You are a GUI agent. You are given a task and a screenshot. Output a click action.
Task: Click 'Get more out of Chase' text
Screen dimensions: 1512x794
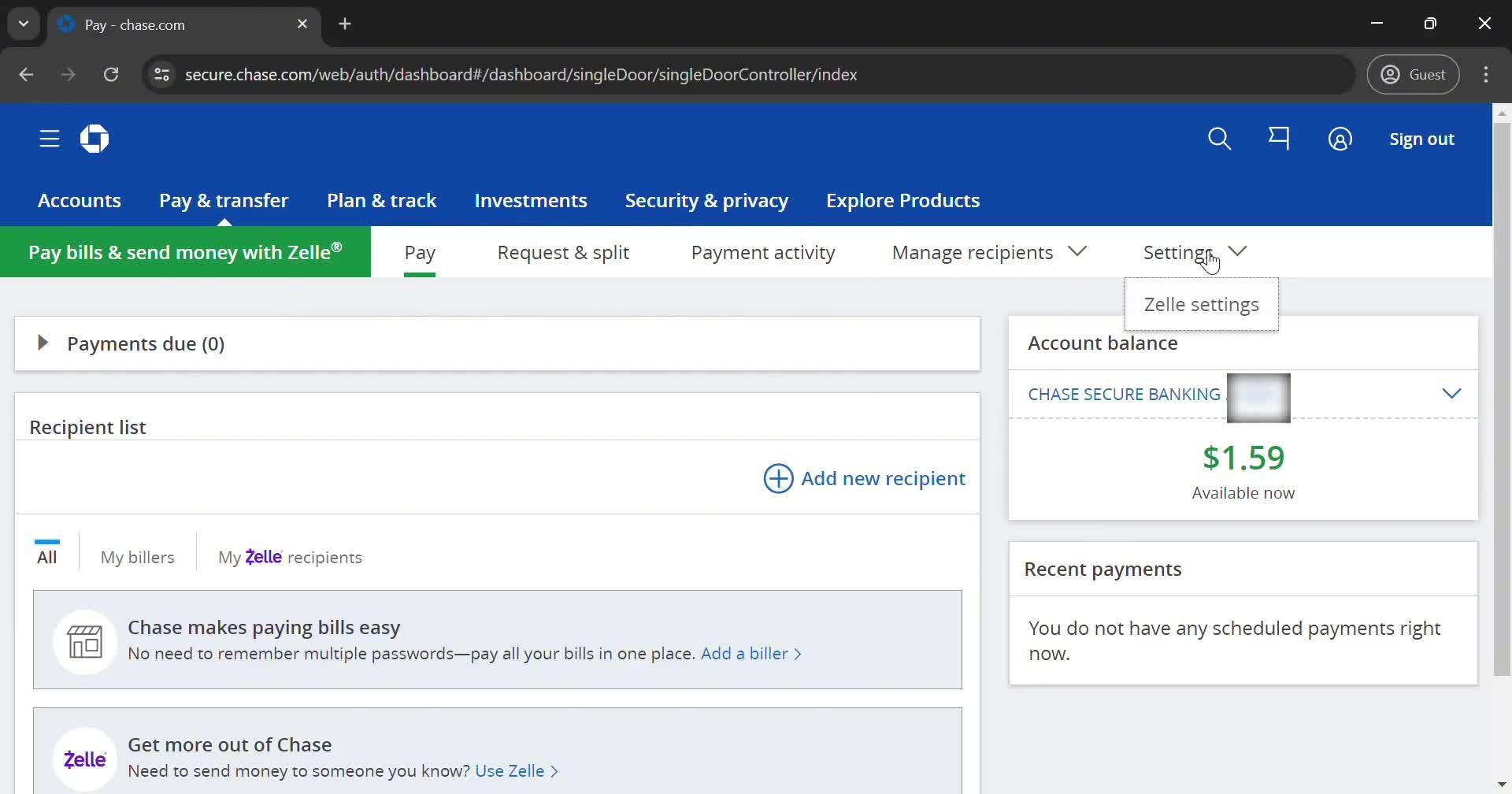[229, 744]
